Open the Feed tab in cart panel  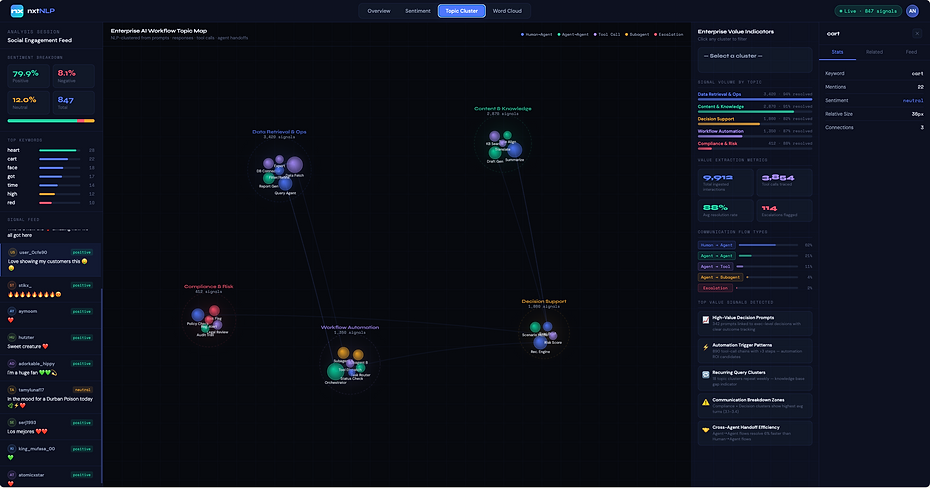click(911, 52)
